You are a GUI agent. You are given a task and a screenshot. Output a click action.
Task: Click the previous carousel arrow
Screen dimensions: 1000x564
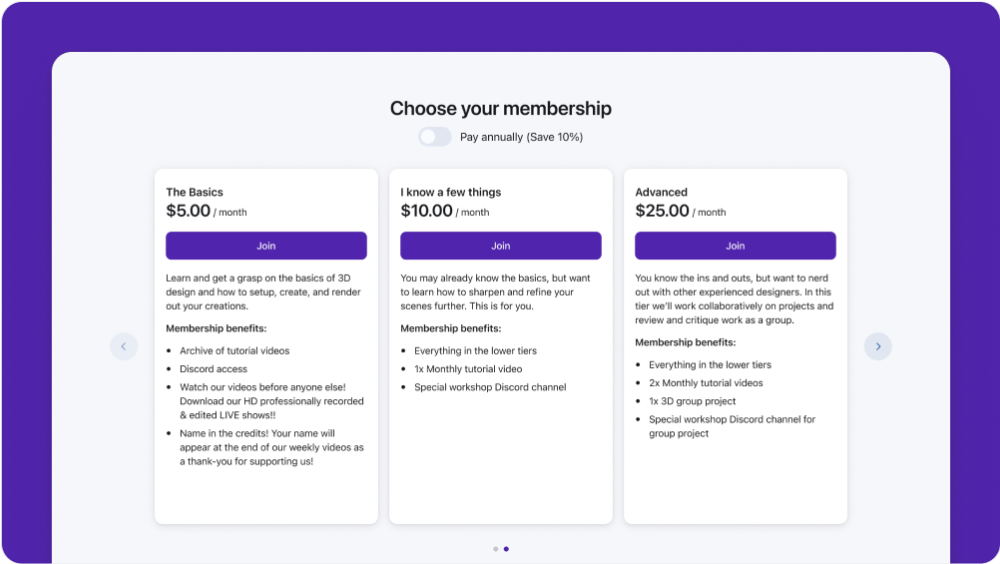123,346
